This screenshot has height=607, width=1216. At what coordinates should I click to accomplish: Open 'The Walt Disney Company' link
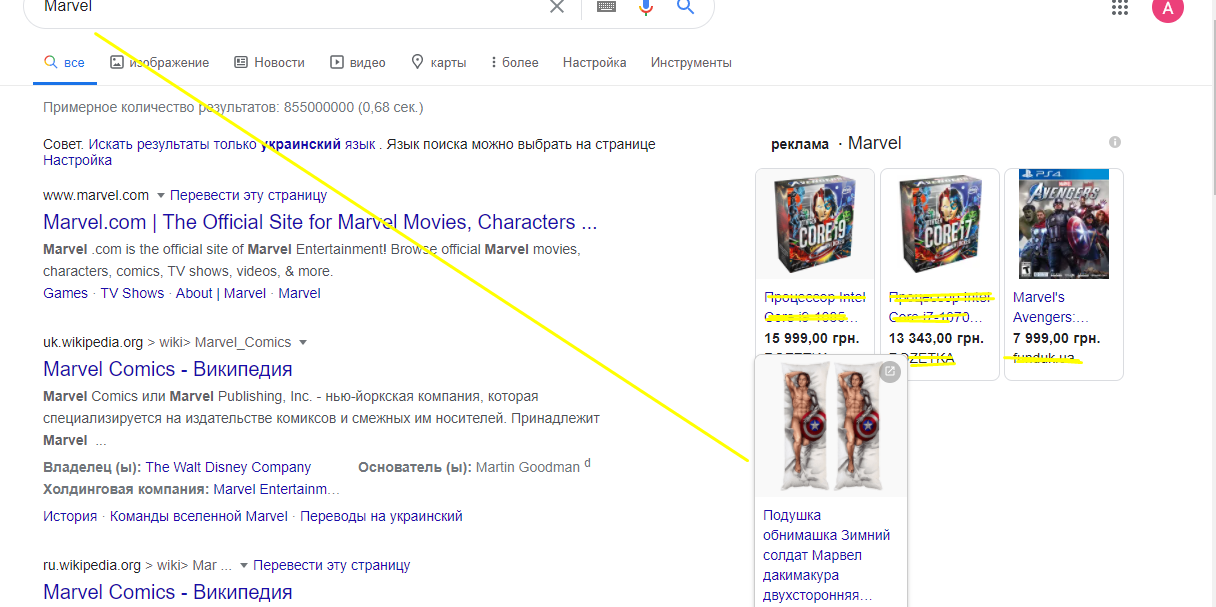228,467
